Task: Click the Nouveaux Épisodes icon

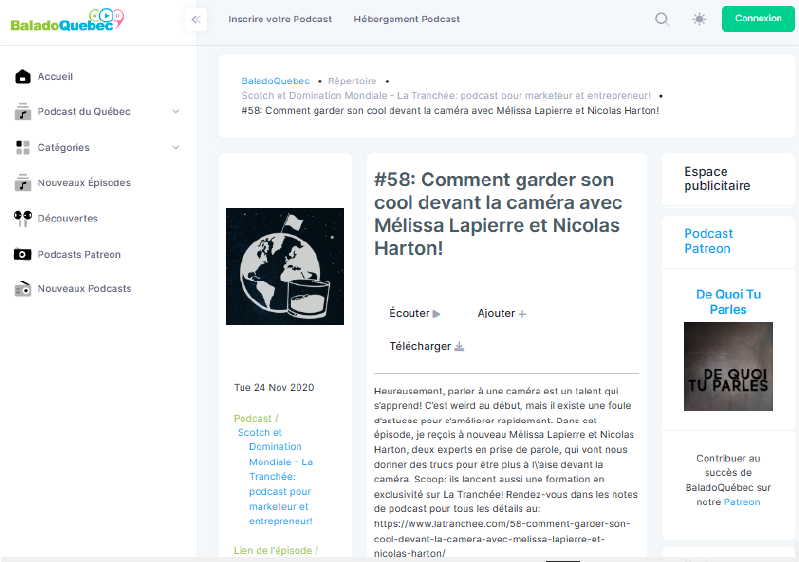Action: 22,182
